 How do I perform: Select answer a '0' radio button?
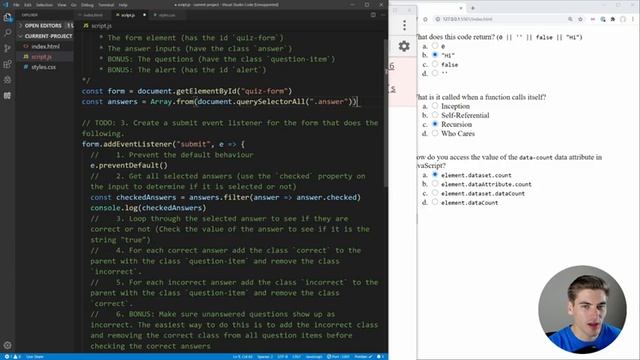(435, 46)
